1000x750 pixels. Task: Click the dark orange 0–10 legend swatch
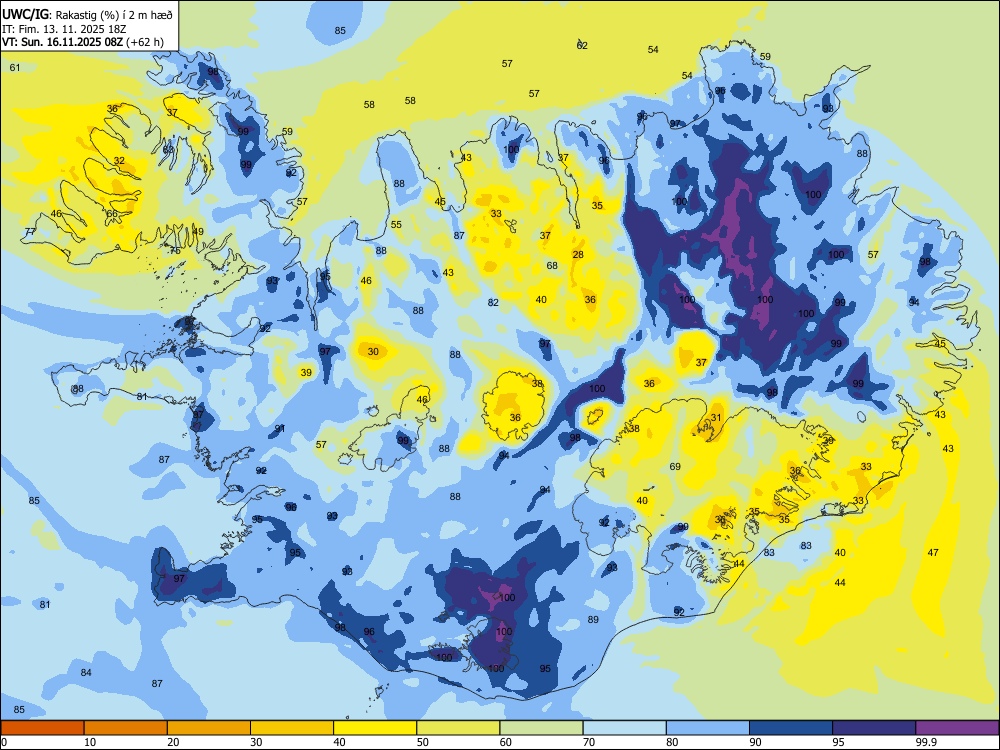42,728
